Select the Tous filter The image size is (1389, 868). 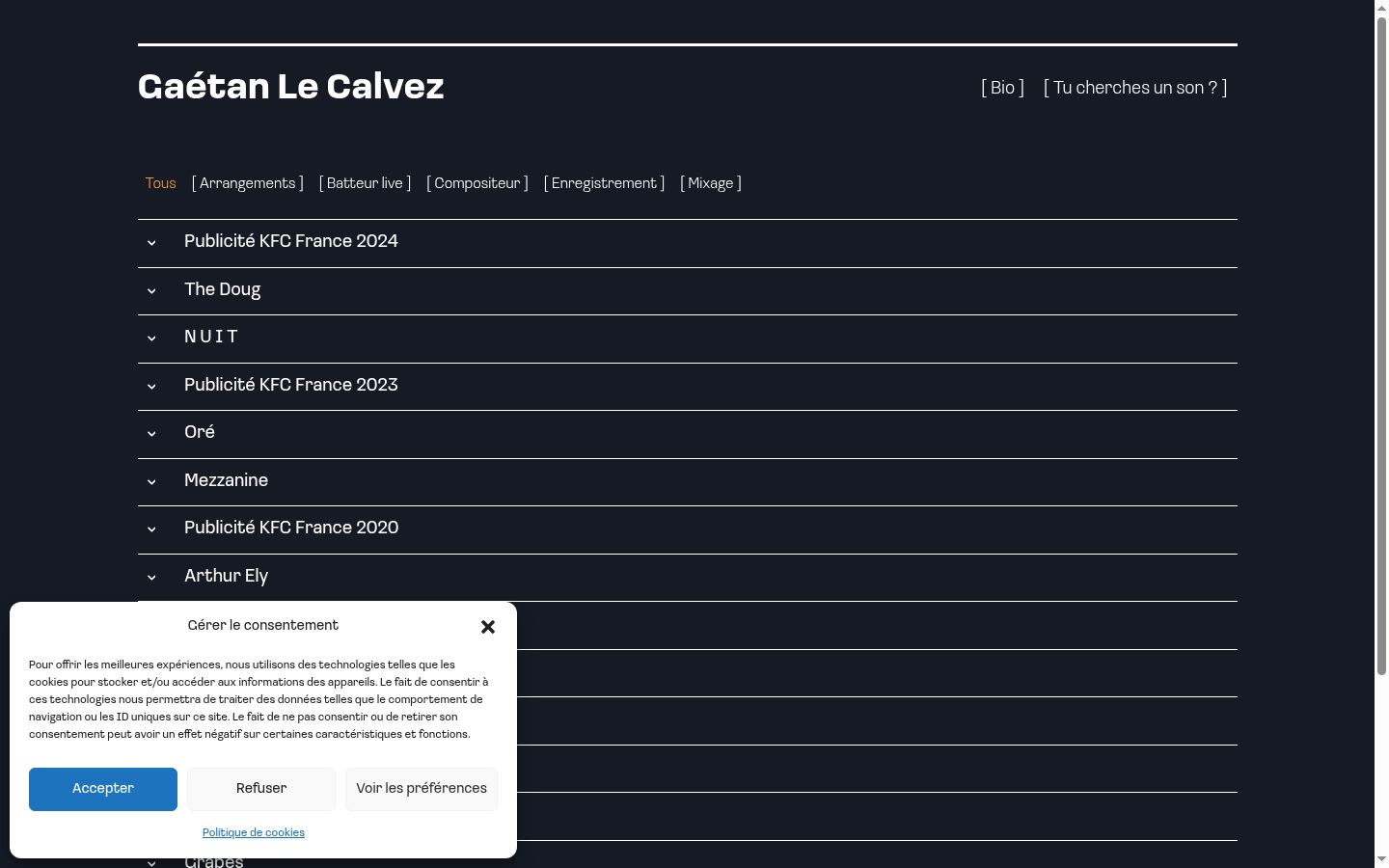tap(161, 183)
